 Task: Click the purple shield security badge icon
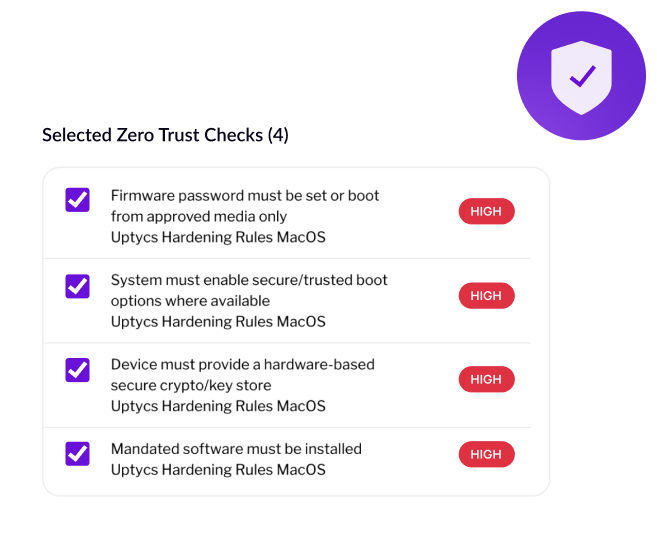click(x=581, y=76)
